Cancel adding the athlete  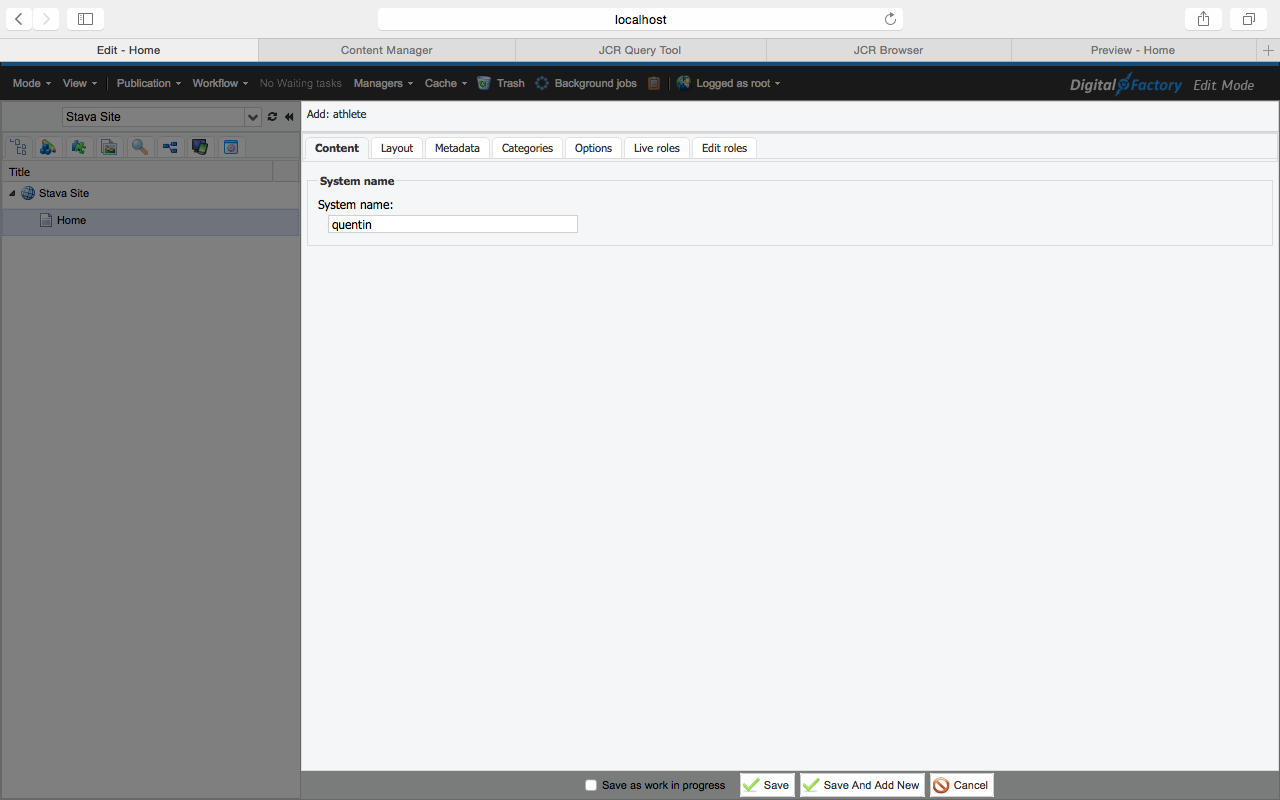pyautogui.click(x=961, y=785)
